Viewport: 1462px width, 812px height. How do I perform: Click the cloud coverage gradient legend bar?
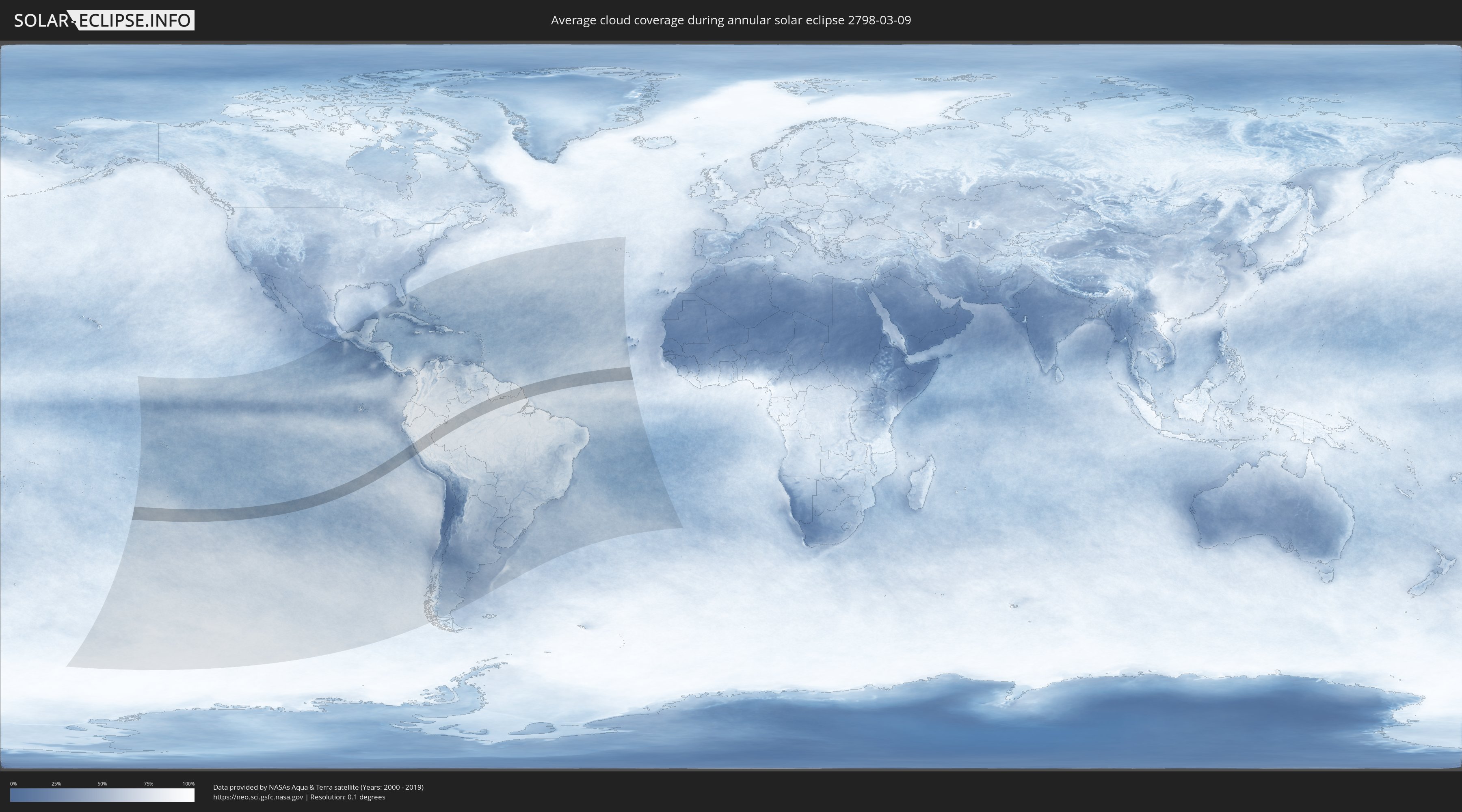click(102, 795)
